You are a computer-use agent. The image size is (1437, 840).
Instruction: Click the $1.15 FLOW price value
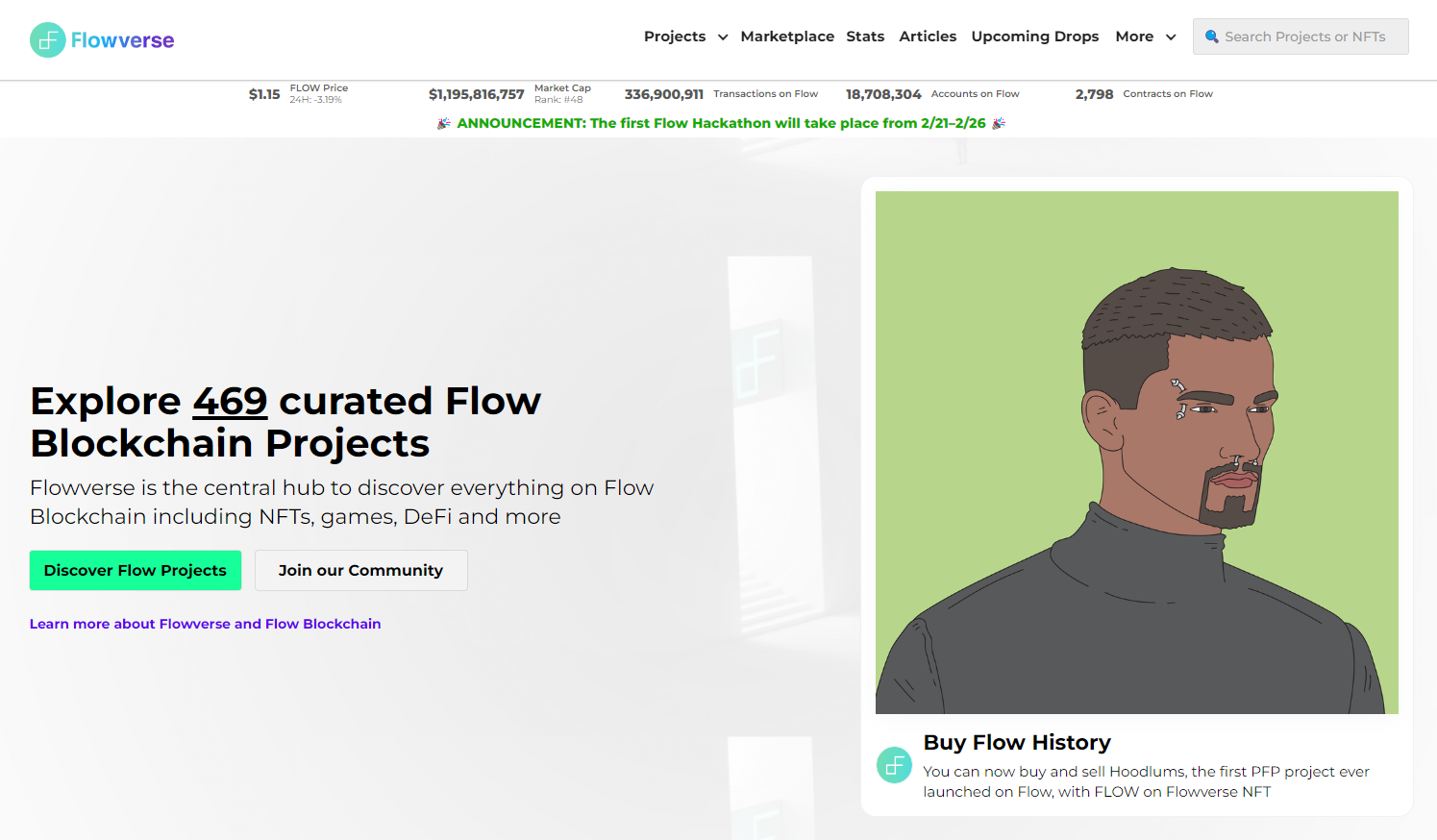(264, 94)
